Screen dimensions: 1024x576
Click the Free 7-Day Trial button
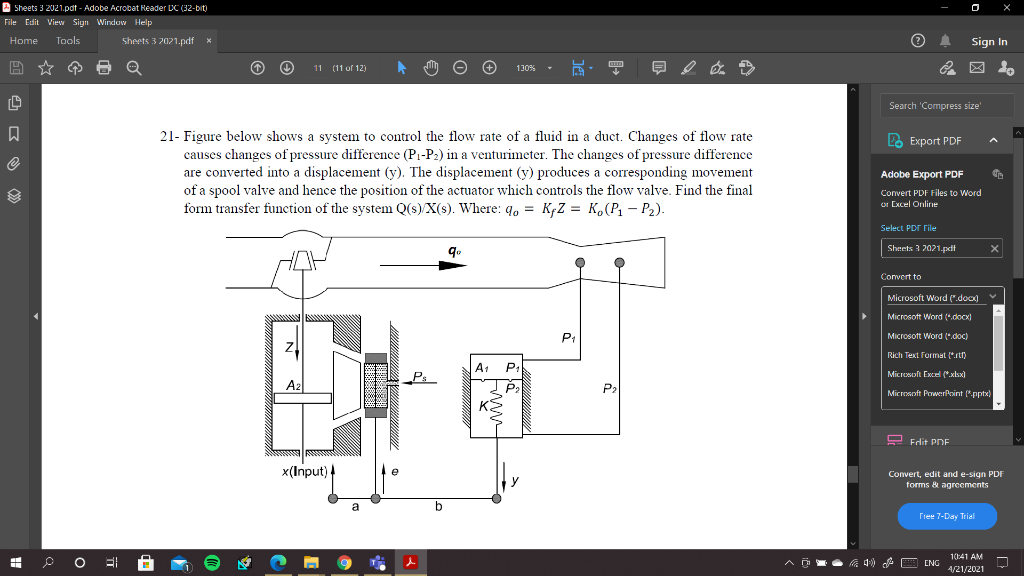click(946, 516)
